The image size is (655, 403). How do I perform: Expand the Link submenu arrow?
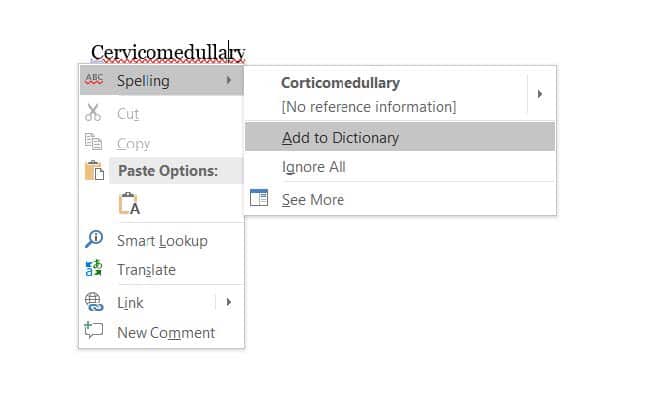click(228, 302)
